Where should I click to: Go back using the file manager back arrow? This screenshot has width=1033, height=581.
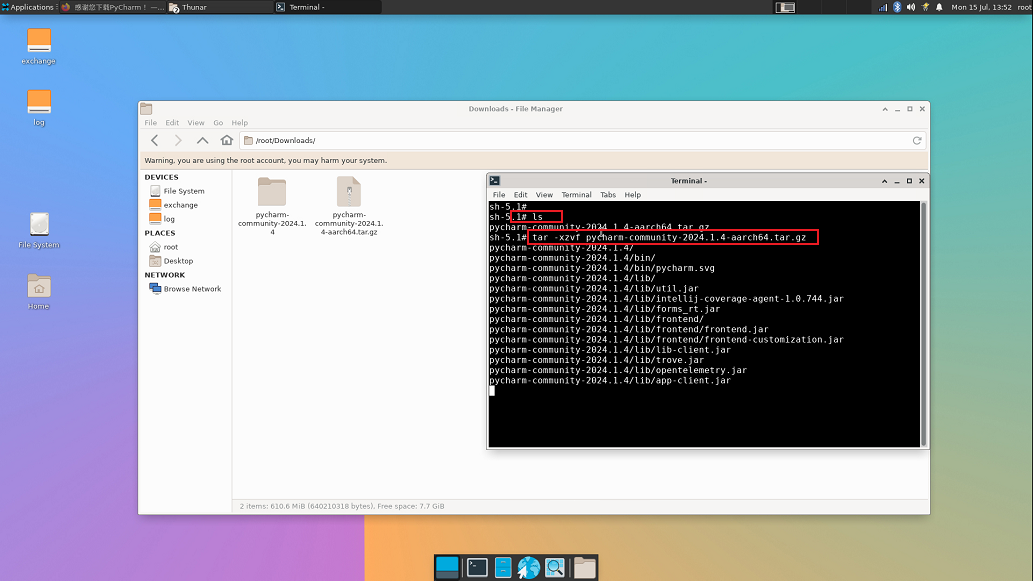pos(155,141)
